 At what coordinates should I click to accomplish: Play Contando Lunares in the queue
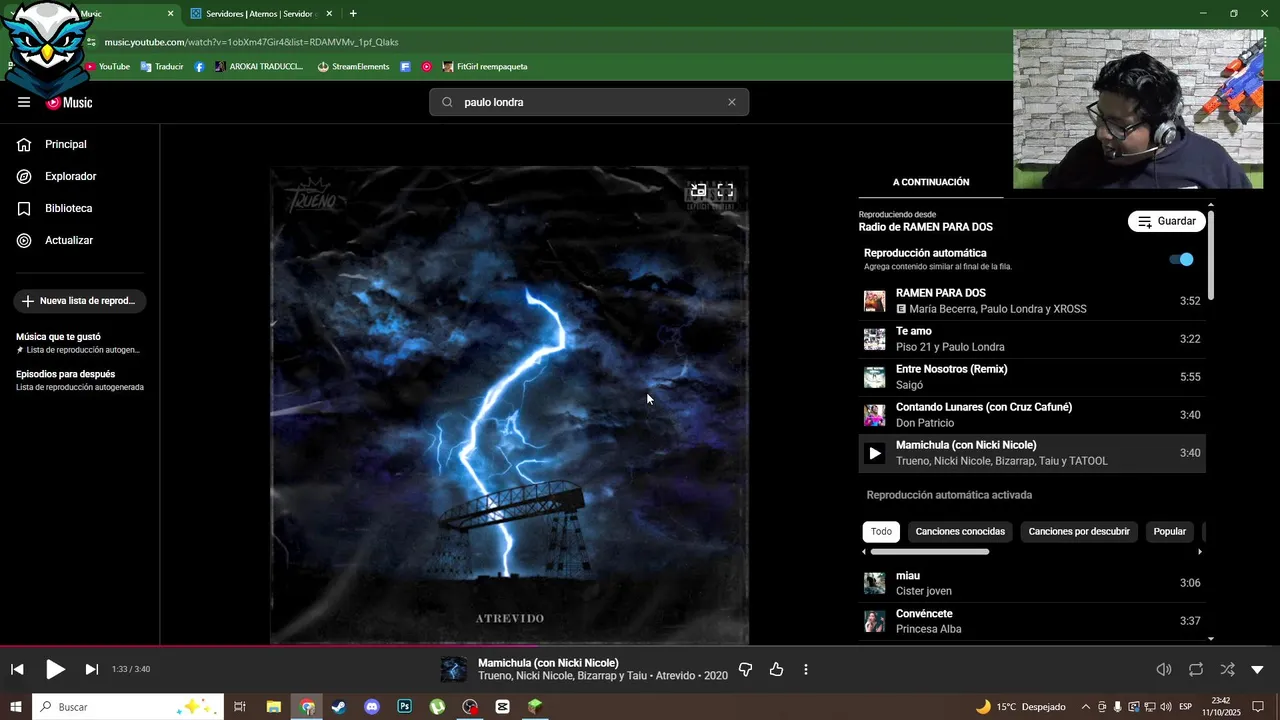1032,415
